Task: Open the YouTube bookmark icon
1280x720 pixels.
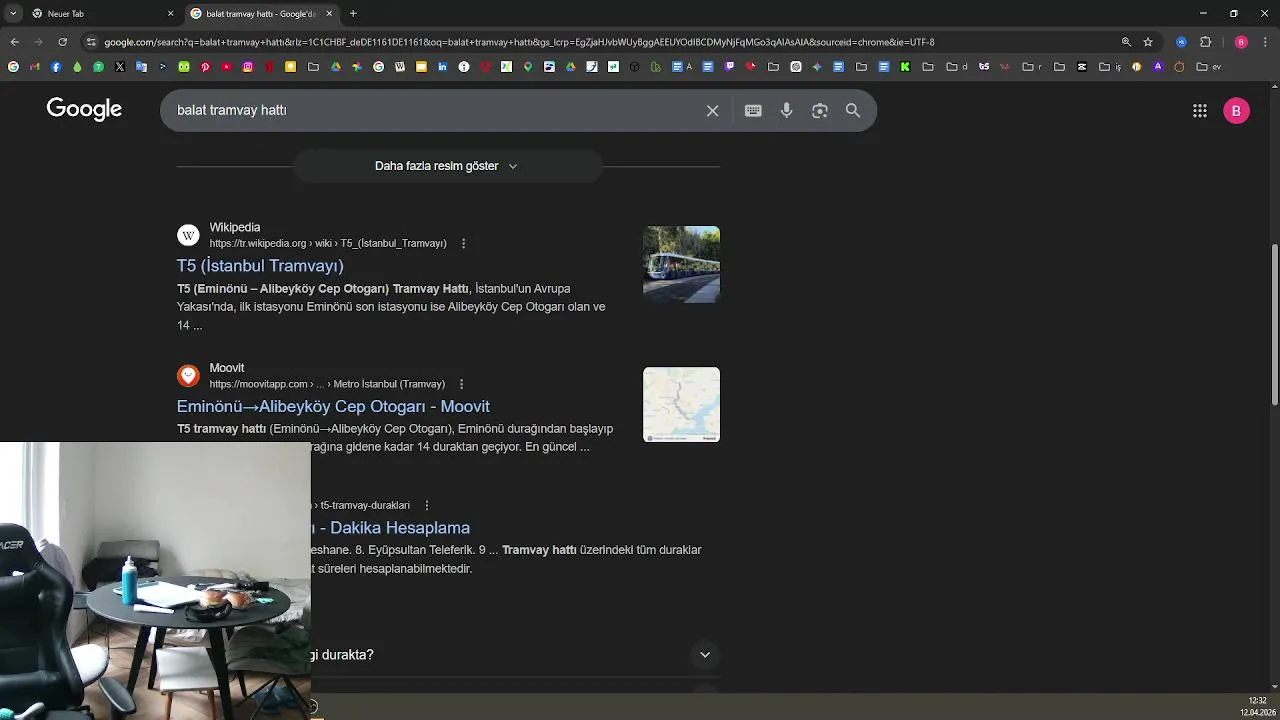Action: click(x=227, y=67)
